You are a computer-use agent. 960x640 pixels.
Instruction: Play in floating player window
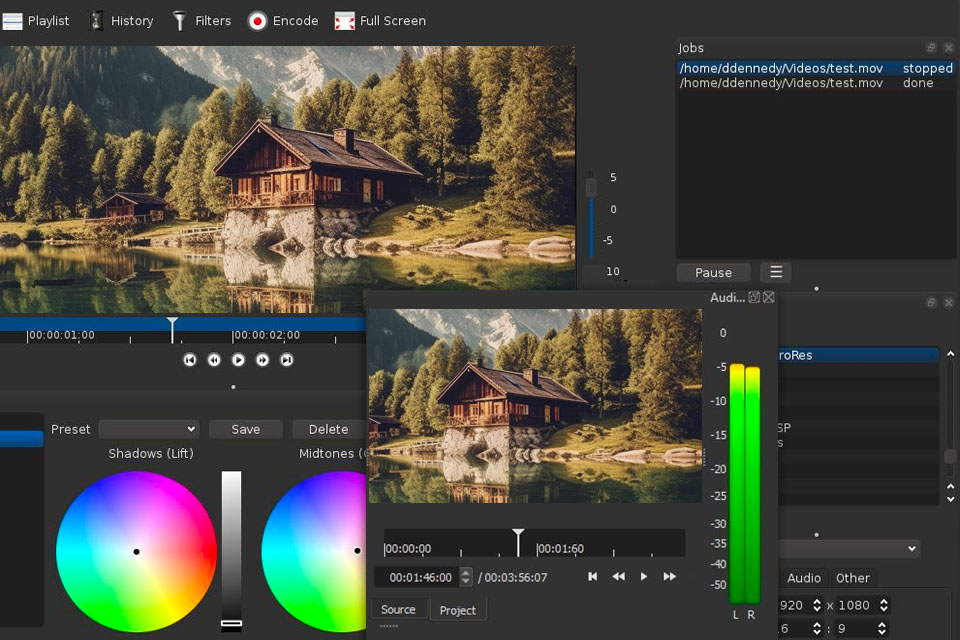pyautogui.click(x=643, y=576)
